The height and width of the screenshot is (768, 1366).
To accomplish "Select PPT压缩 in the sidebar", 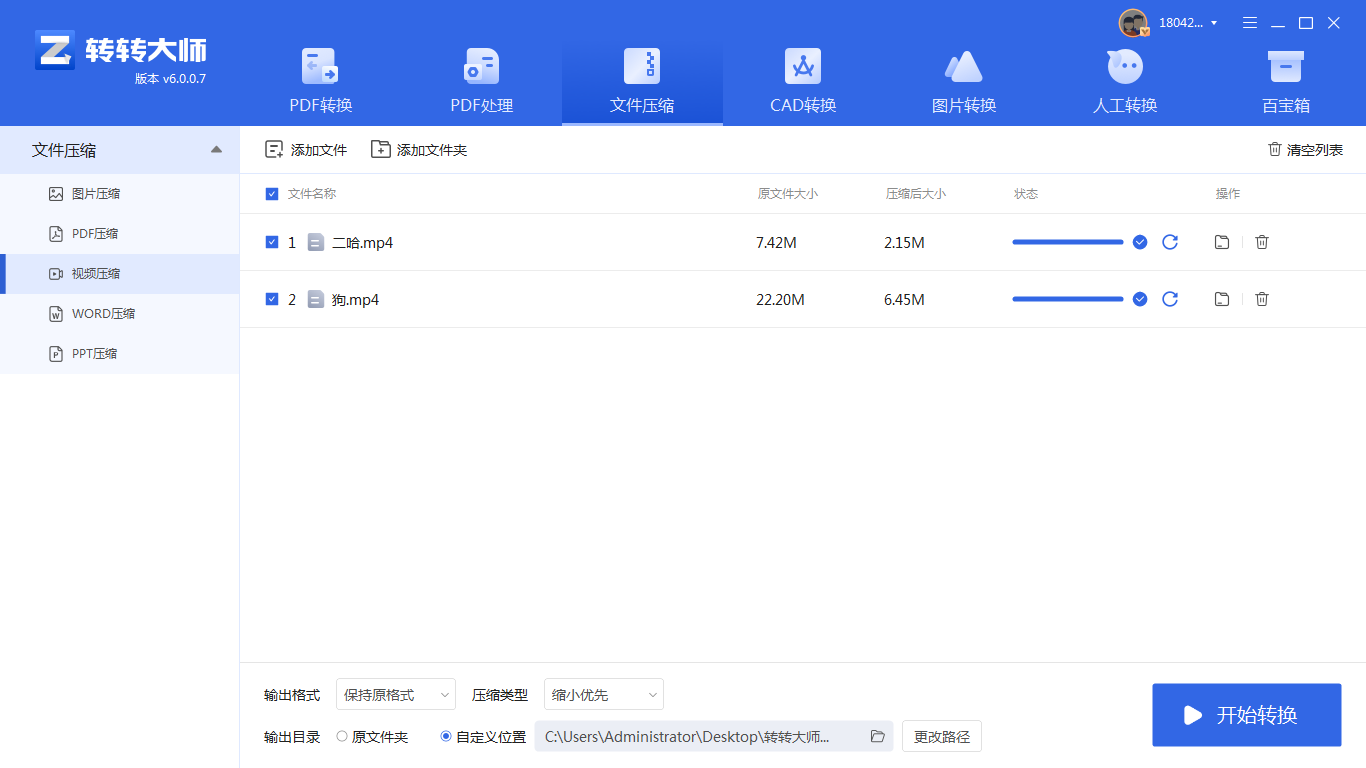I will coord(120,354).
